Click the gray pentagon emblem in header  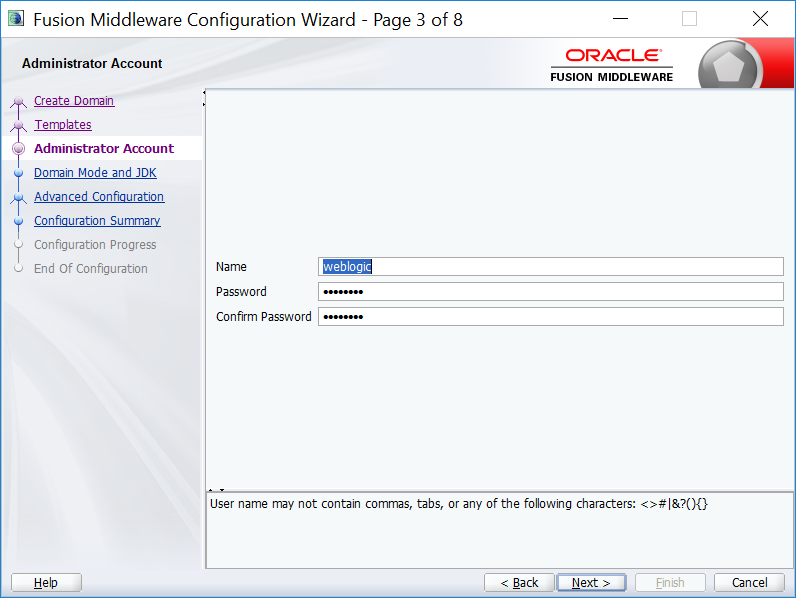[x=730, y=67]
